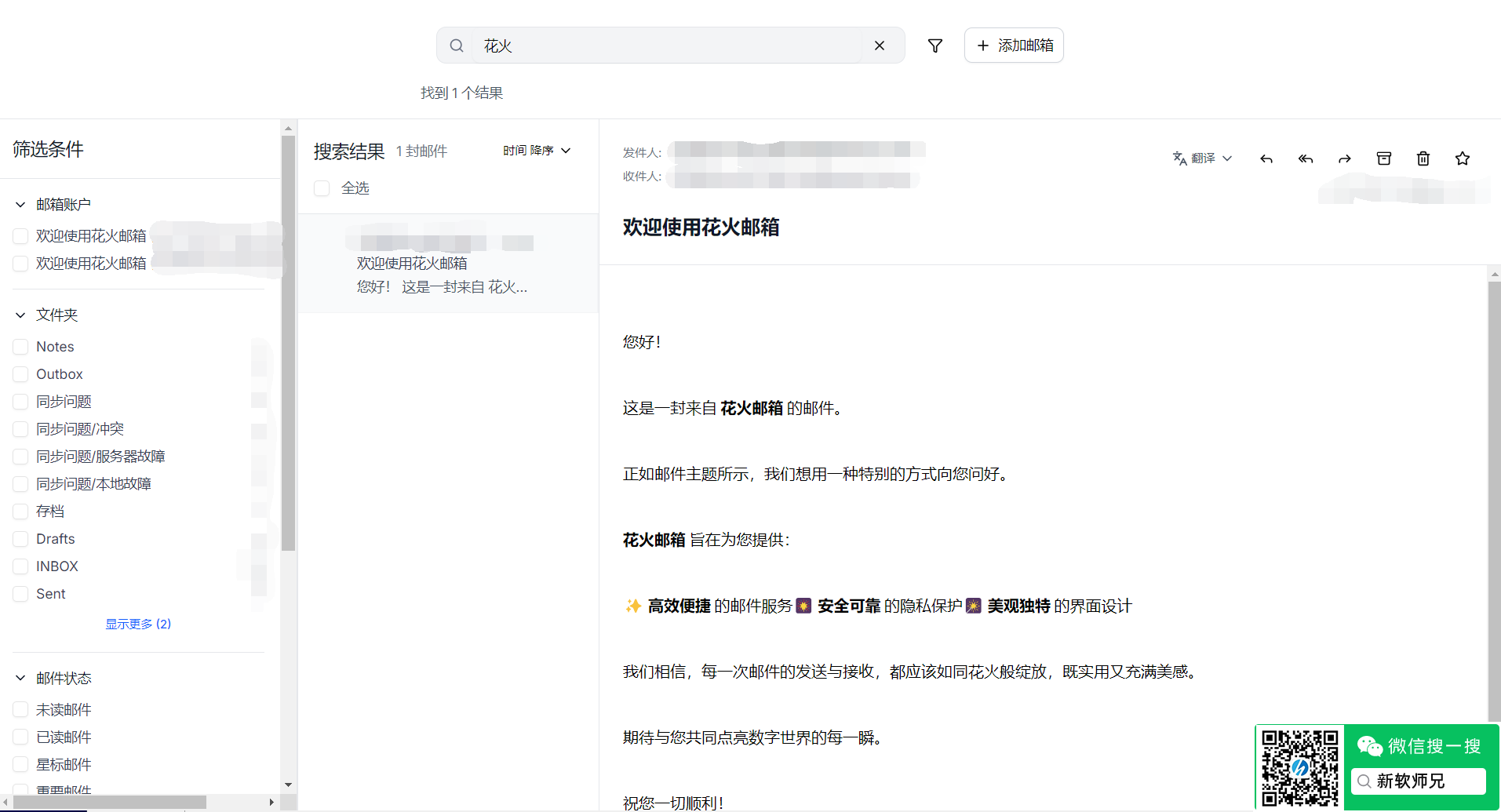Clear the search box with X
The width and height of the screenshot is (1501, 812).
point(879,46)
